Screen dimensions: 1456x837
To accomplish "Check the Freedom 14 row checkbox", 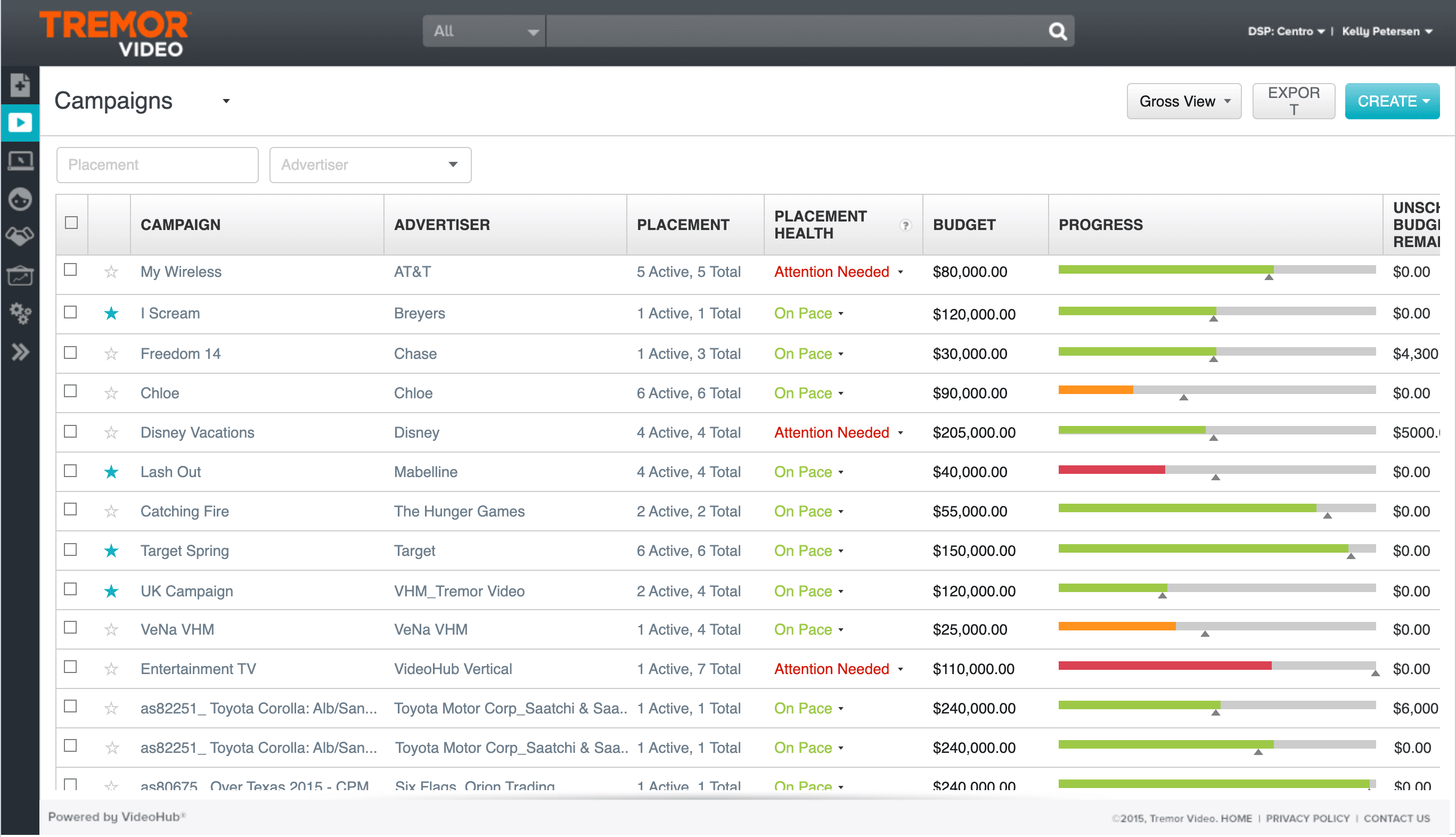I will point(70,352).
